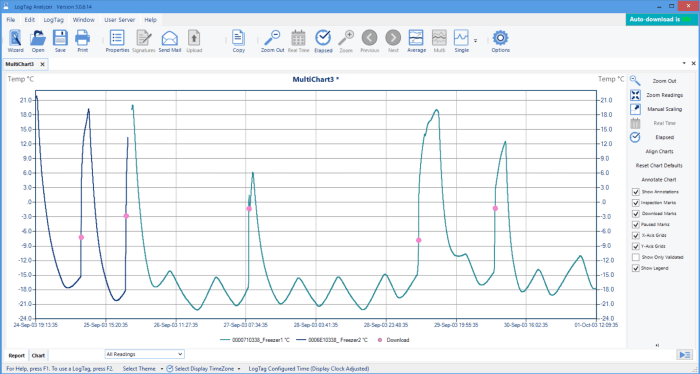Click Annotate Chart in the side panel
The image size is (700, 374).
659,179
